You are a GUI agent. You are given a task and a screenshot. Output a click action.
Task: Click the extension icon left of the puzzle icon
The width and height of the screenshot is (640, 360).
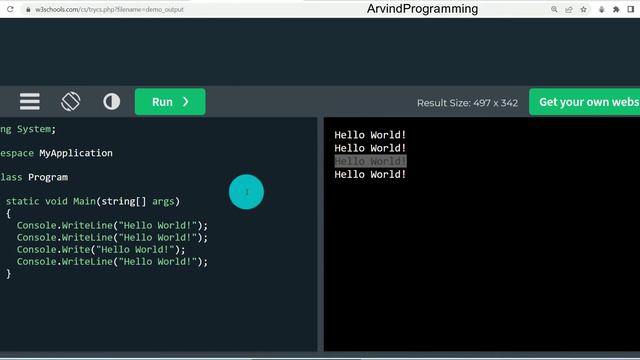click(x=601, y=9)
